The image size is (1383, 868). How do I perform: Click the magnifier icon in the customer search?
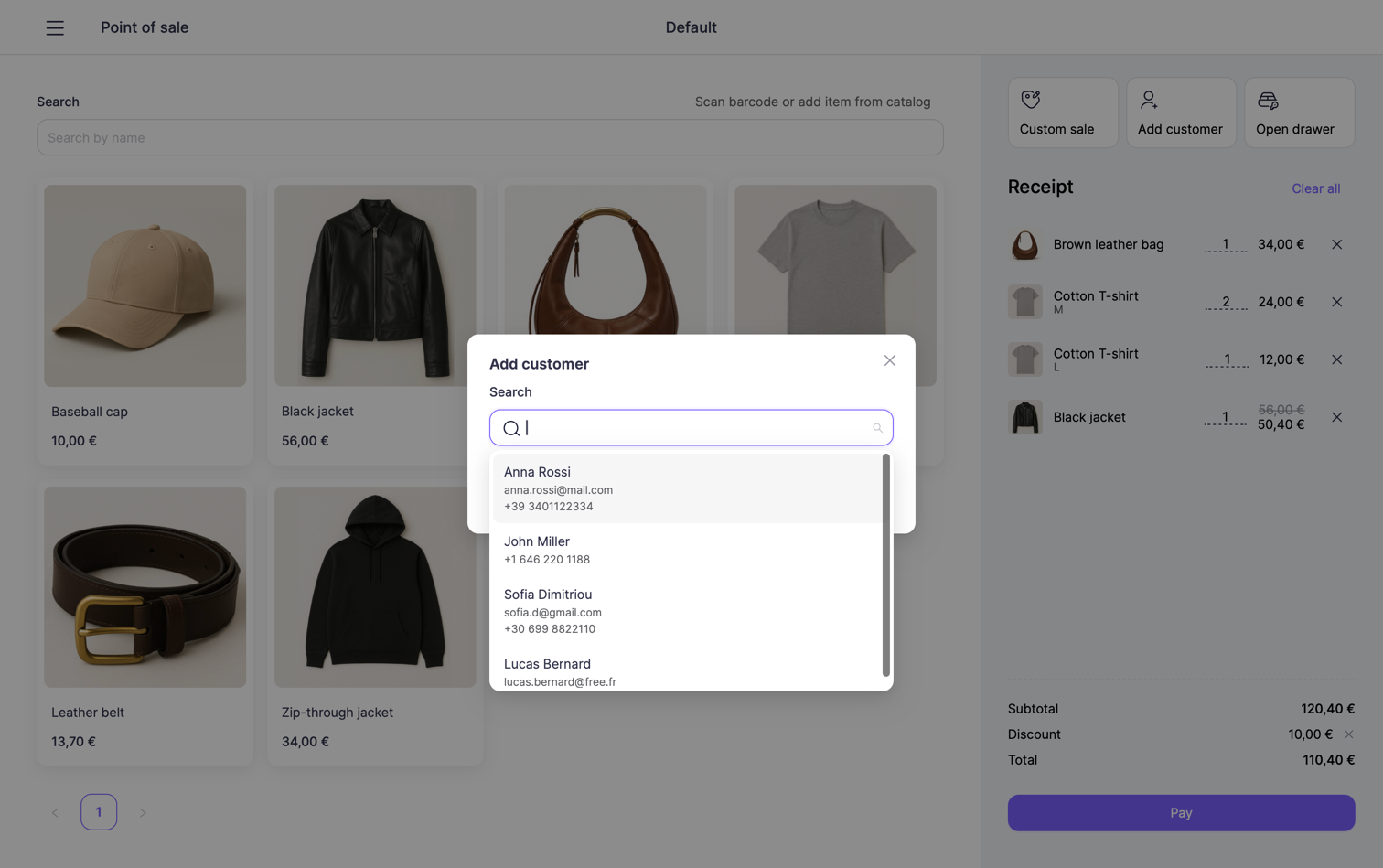(x=877, y=427)
